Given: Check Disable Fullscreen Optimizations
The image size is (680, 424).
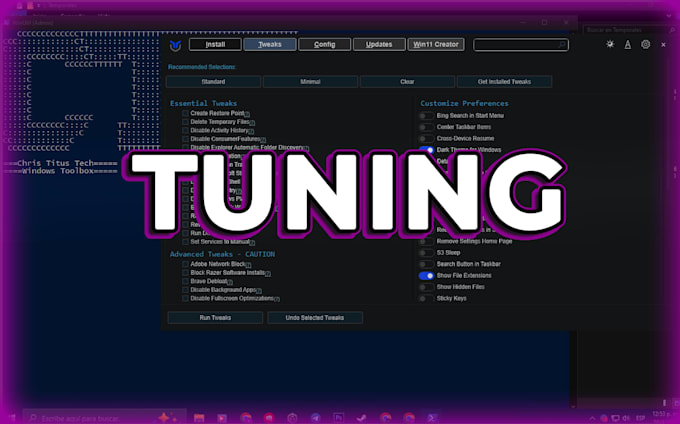Looking at the screenshot, I should point(185,299).
